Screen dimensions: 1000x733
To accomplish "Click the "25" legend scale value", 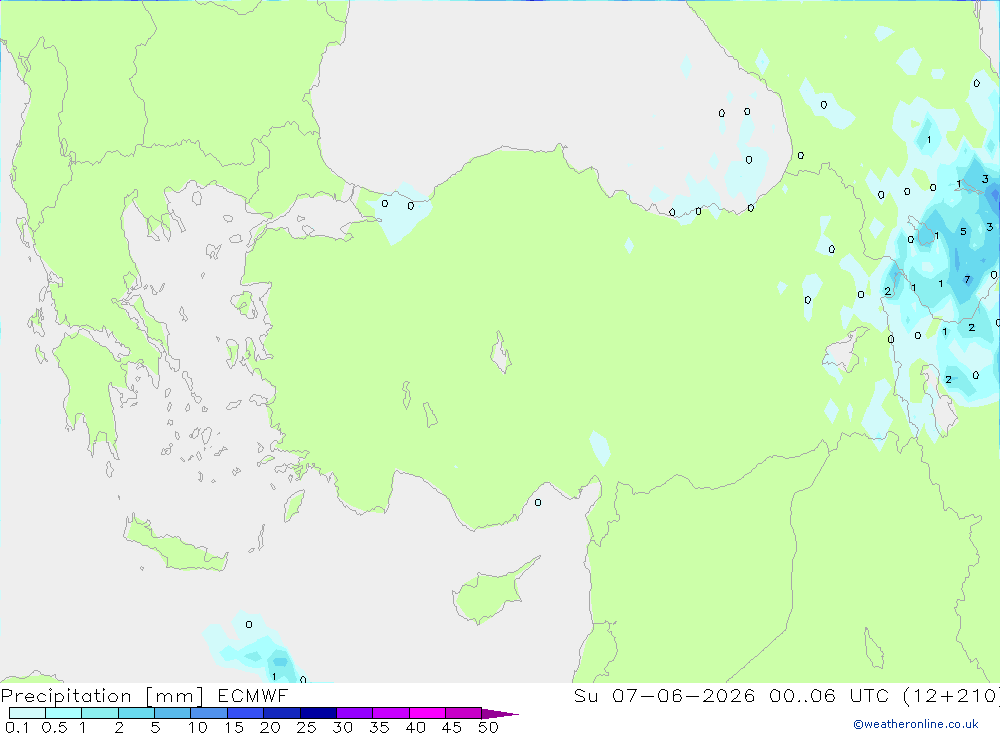I will 306,727.
